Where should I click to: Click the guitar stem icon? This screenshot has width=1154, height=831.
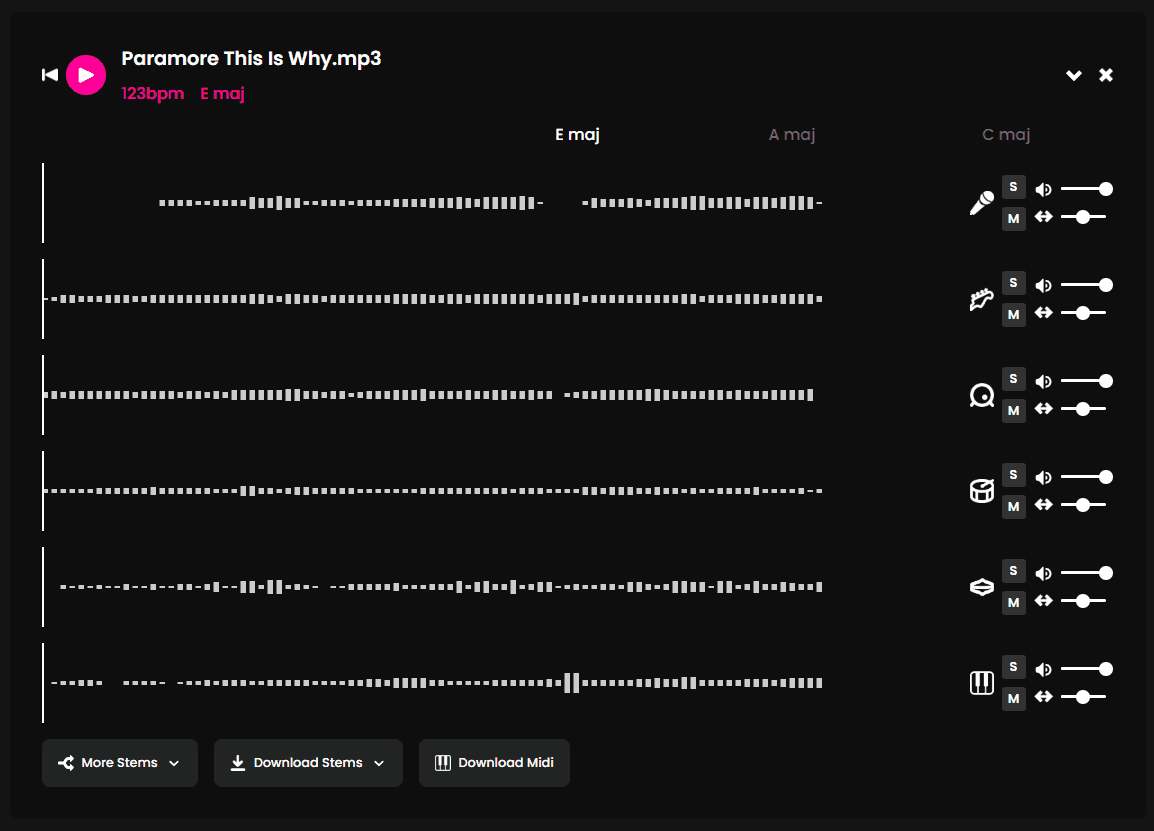pos(982,299)
